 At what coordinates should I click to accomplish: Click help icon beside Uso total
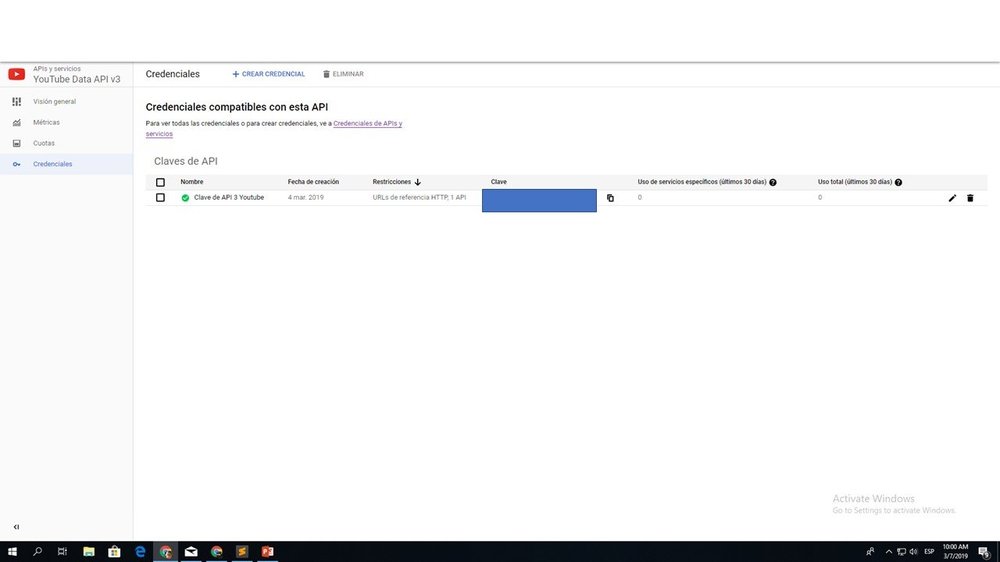pos(899,182)
